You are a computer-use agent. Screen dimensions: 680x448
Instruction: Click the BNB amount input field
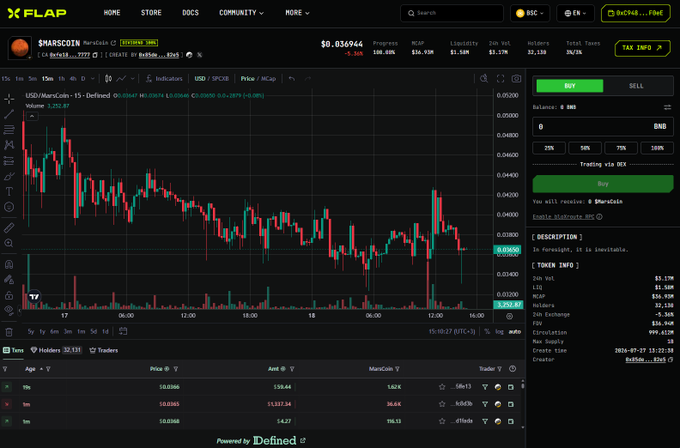click(x=603, y=127)
